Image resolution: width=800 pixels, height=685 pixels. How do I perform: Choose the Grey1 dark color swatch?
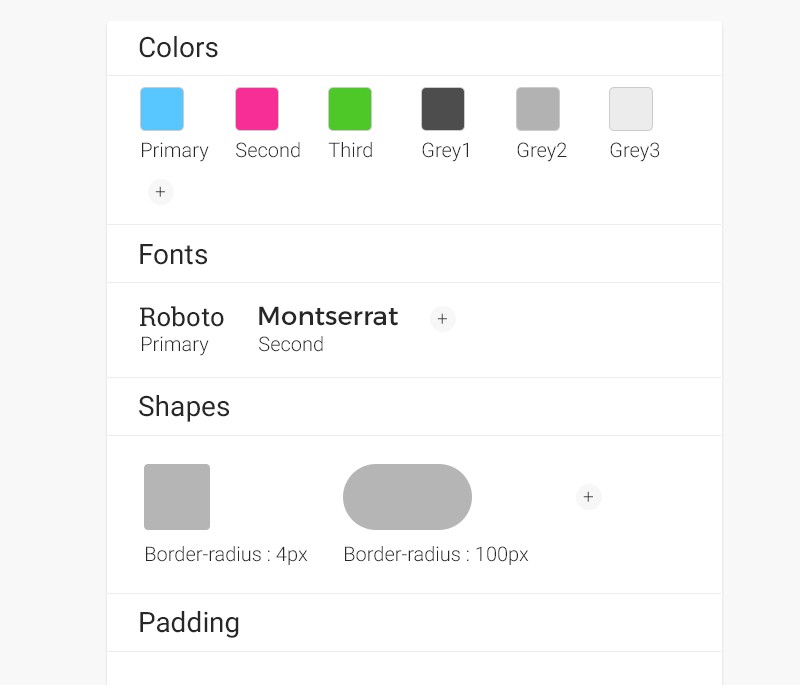443,109
